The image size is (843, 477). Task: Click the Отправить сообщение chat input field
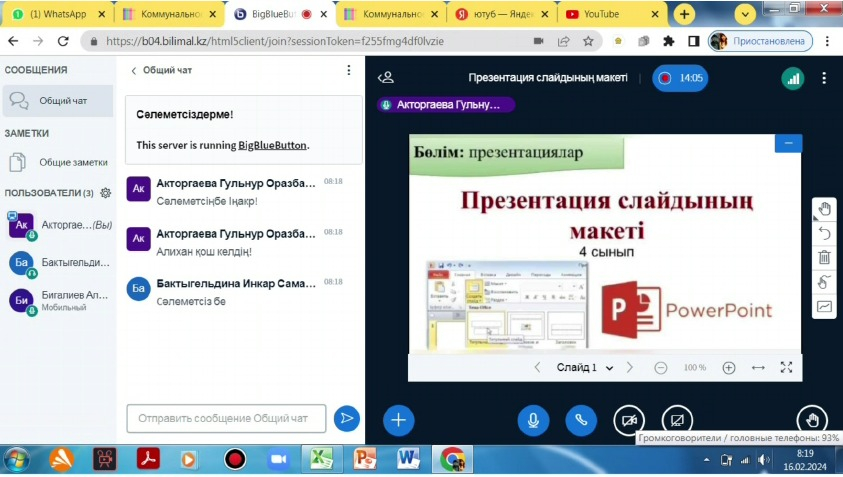(226, 418)
